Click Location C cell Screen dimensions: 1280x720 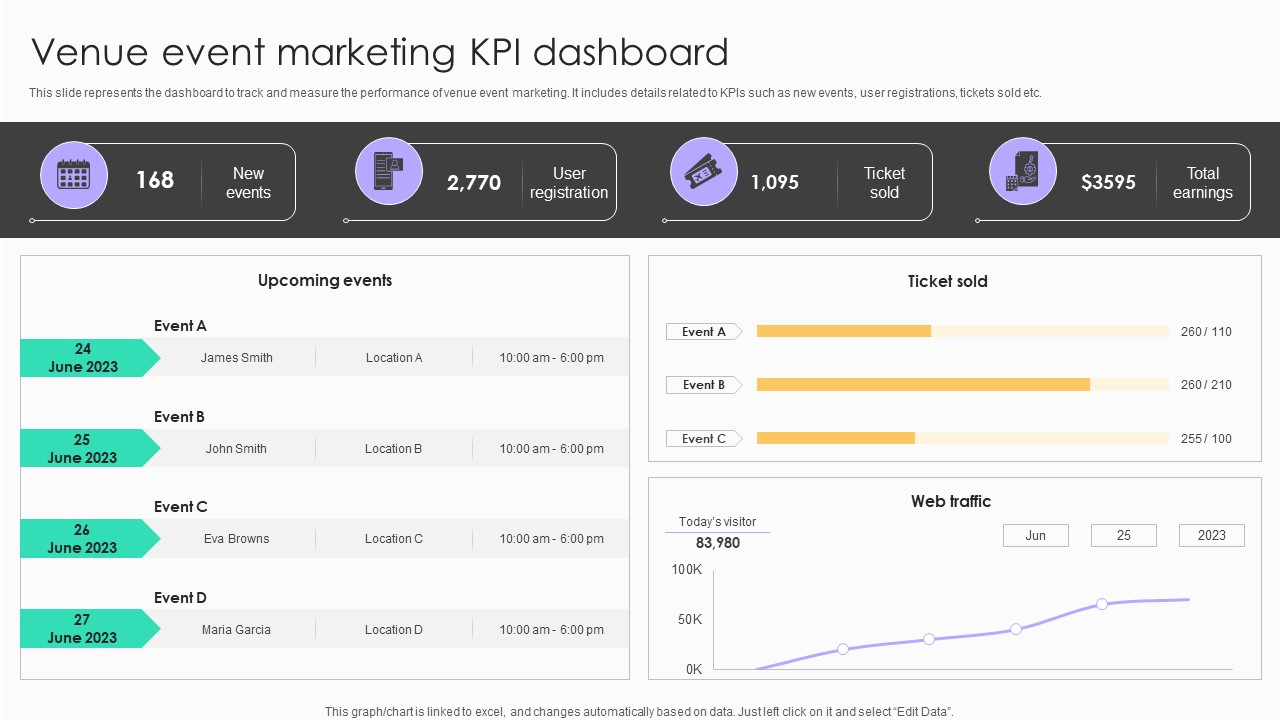[394, 539]
